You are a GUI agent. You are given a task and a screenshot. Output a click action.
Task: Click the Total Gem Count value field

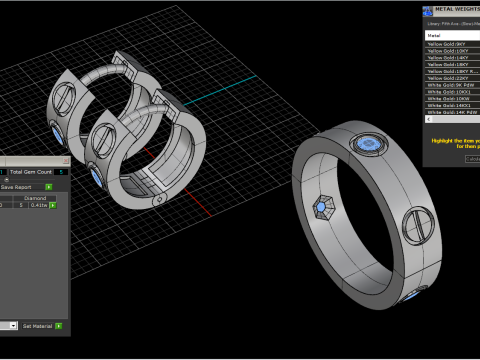(61, 172)
